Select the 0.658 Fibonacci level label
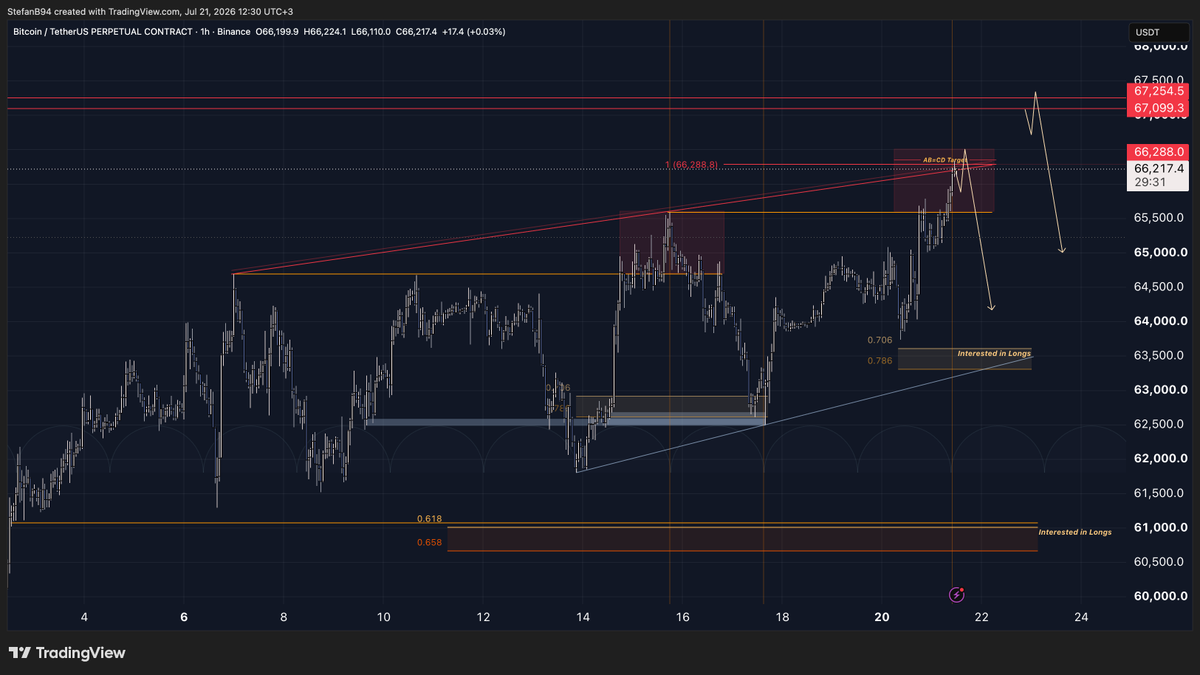 click(x=430, y=543)
